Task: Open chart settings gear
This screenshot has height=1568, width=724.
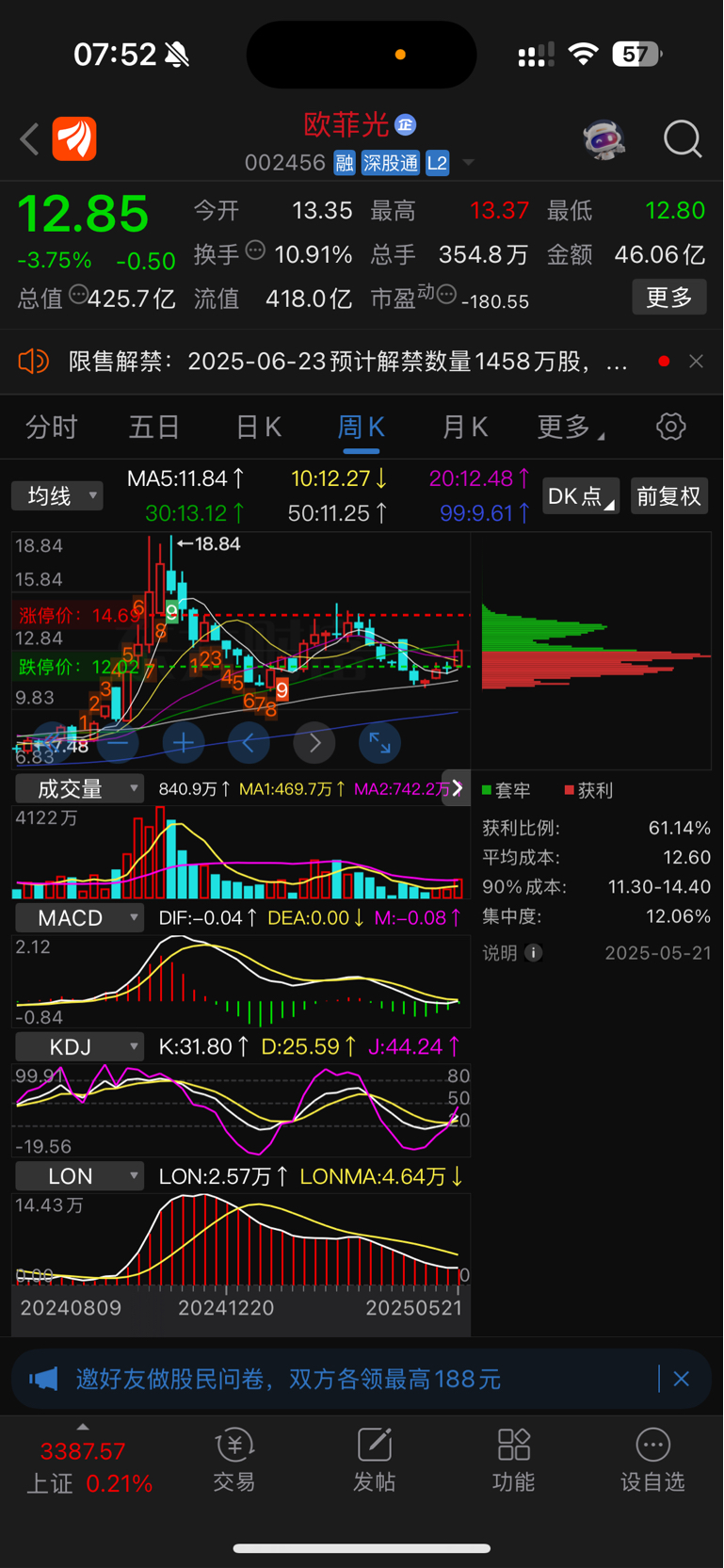Action: [x=671, y=427]
